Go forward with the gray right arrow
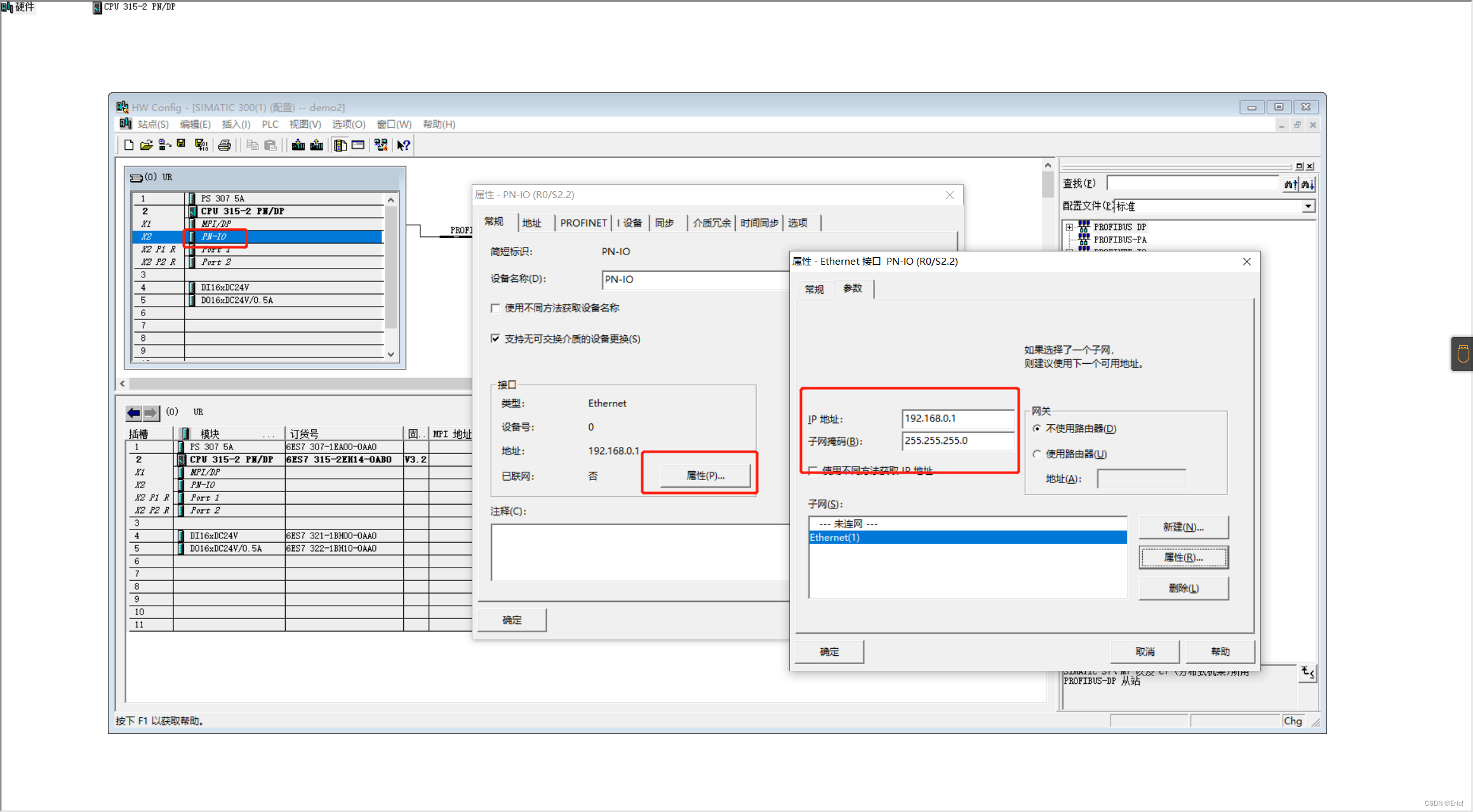The image size is (1473, 812). point(151,413)
